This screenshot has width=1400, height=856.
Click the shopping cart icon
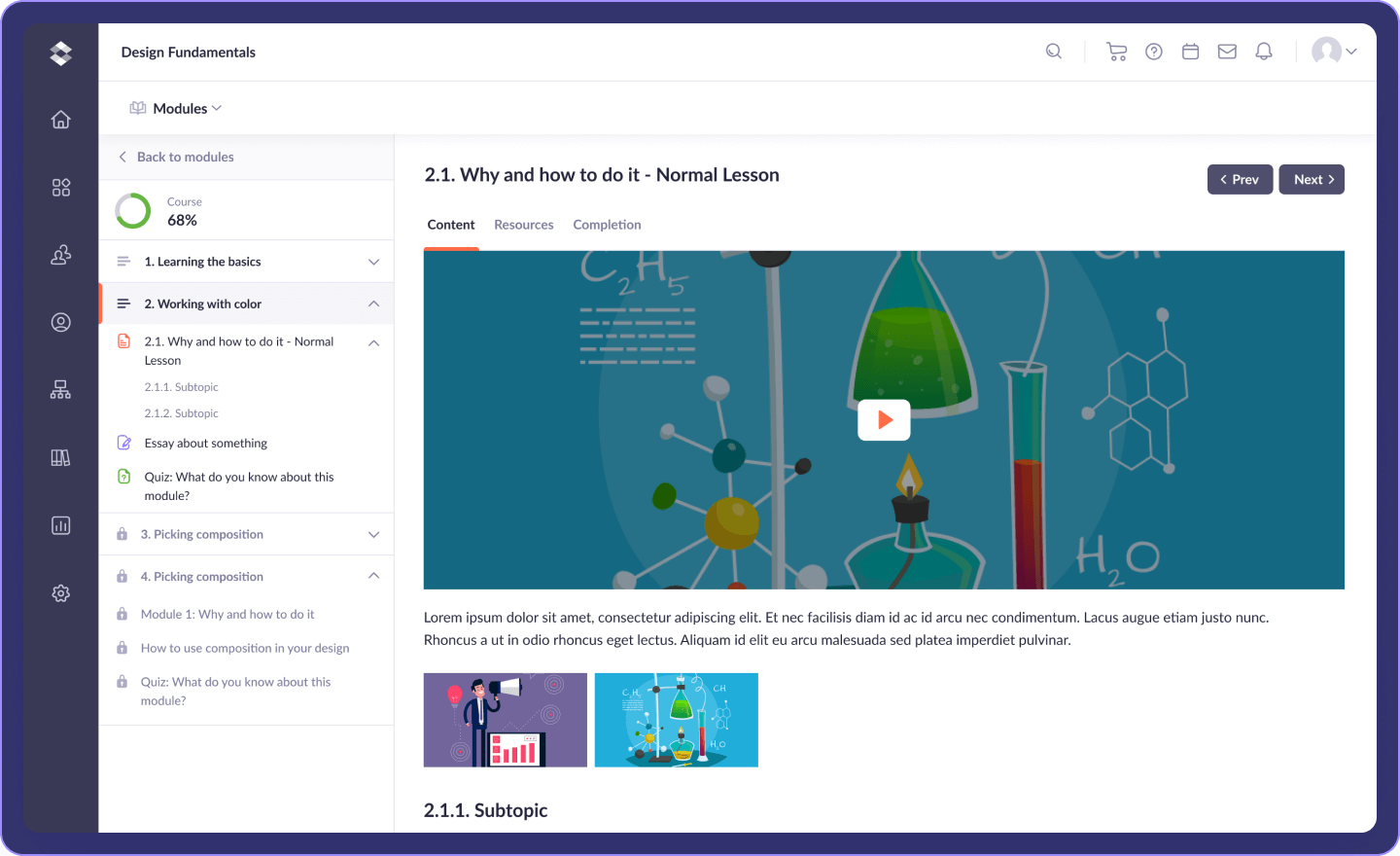(1116, 52)
